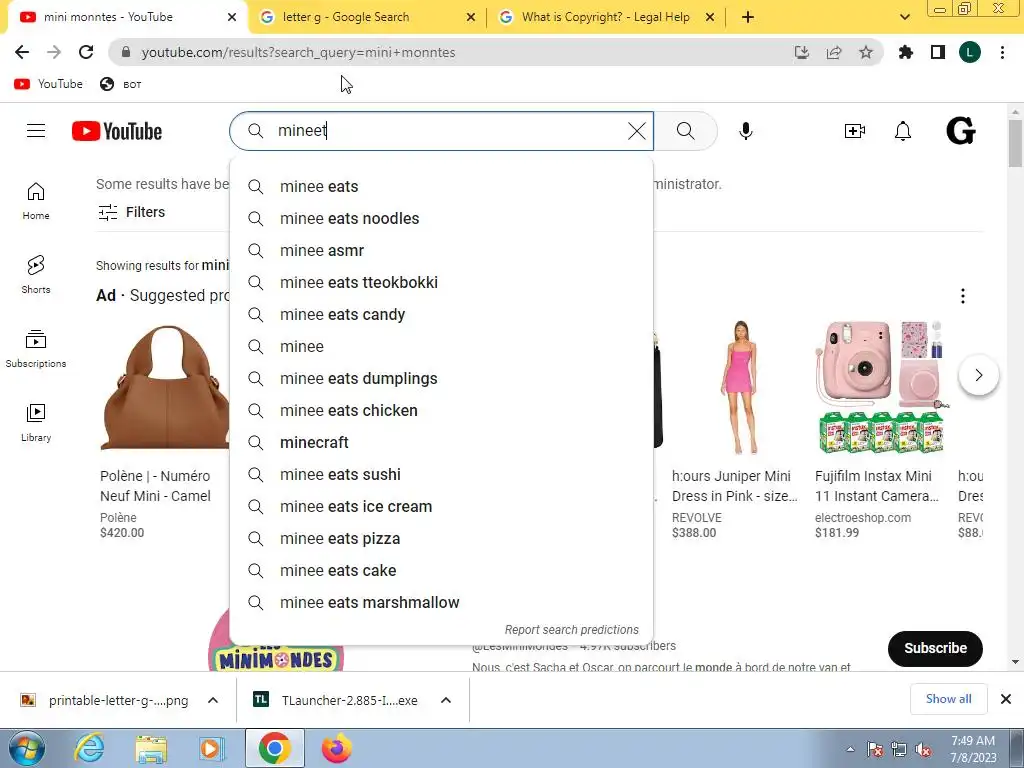Click 'Show all' downloads button
Screen dimensions: 1024x768
[948, 699]
